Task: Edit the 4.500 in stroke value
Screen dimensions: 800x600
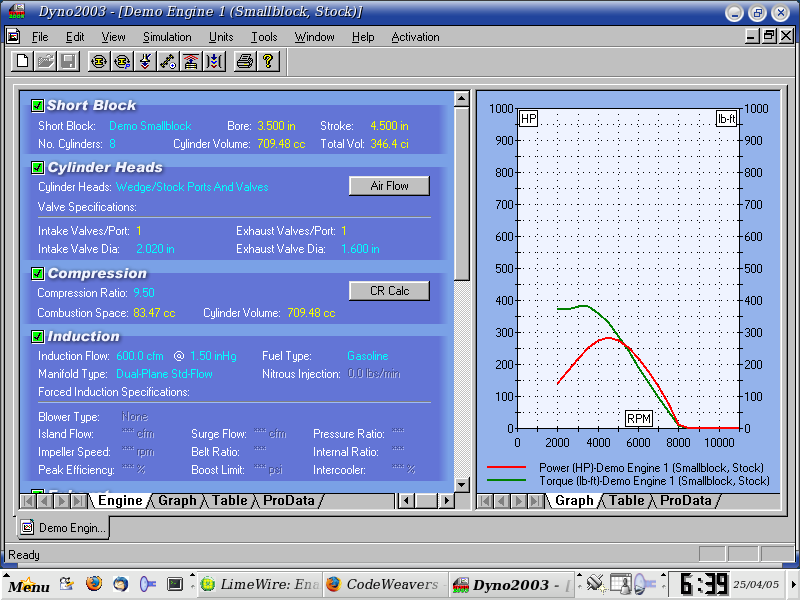Action: coord(389,126)
